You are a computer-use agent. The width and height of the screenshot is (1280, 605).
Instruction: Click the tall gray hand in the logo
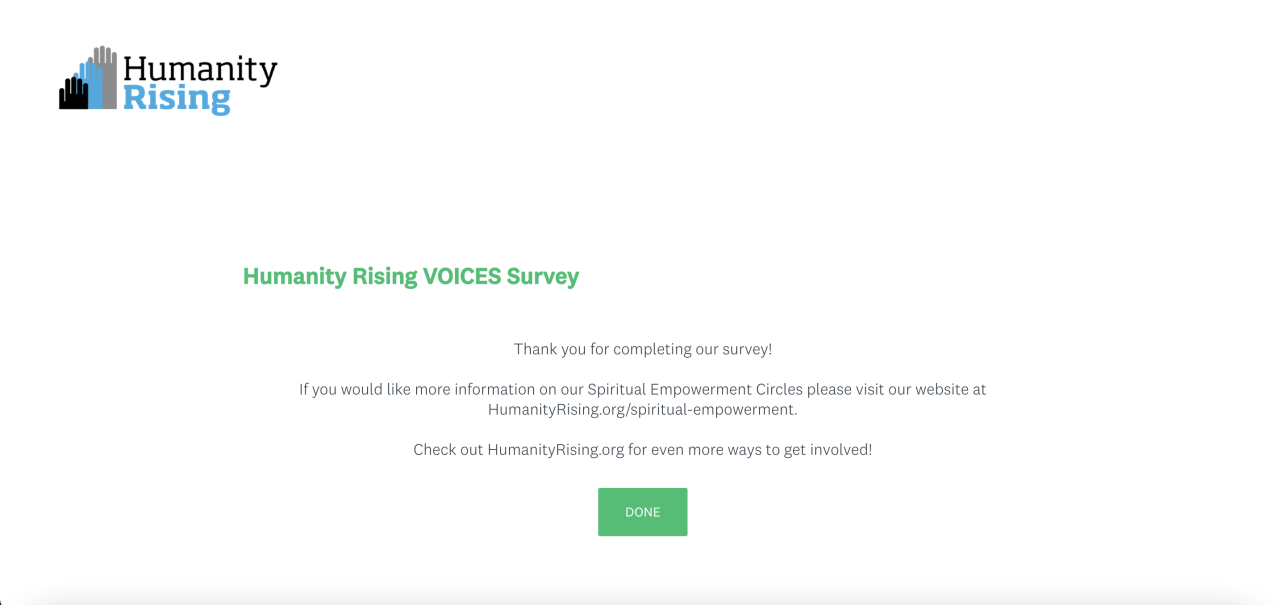tap(107, 75)
